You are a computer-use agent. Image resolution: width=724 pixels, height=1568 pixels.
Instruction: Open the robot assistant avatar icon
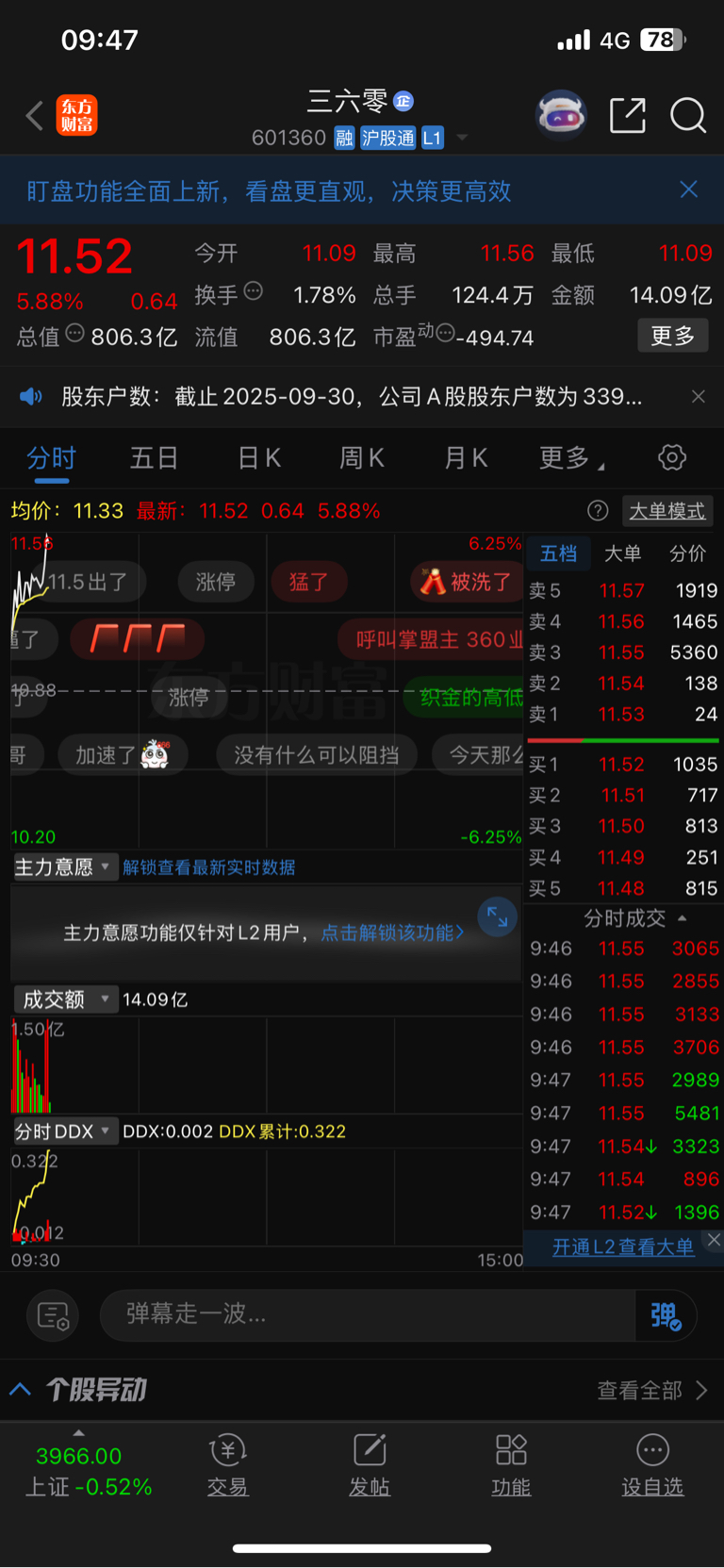pyautogui.click(x=561, y=116)
